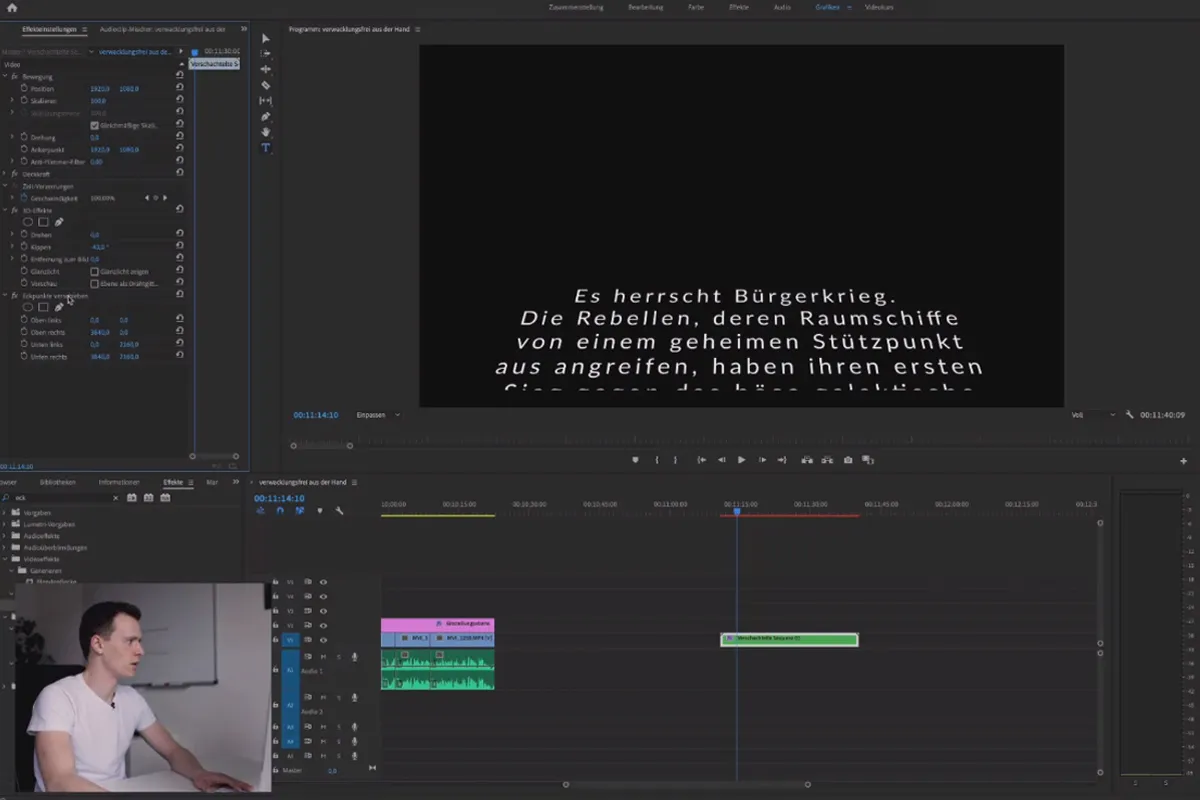Clear the effects search field

coord(115,497)
